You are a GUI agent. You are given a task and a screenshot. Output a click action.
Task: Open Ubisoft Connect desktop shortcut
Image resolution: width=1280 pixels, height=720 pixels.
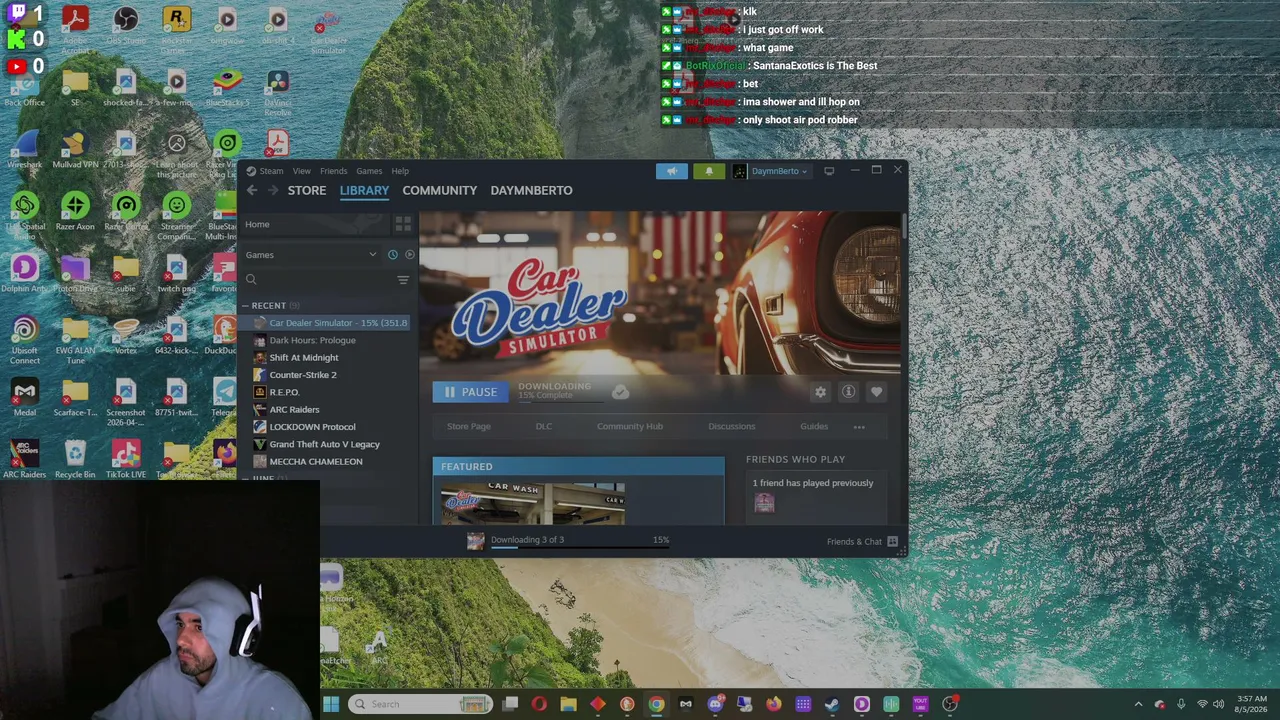coord(24,340)
